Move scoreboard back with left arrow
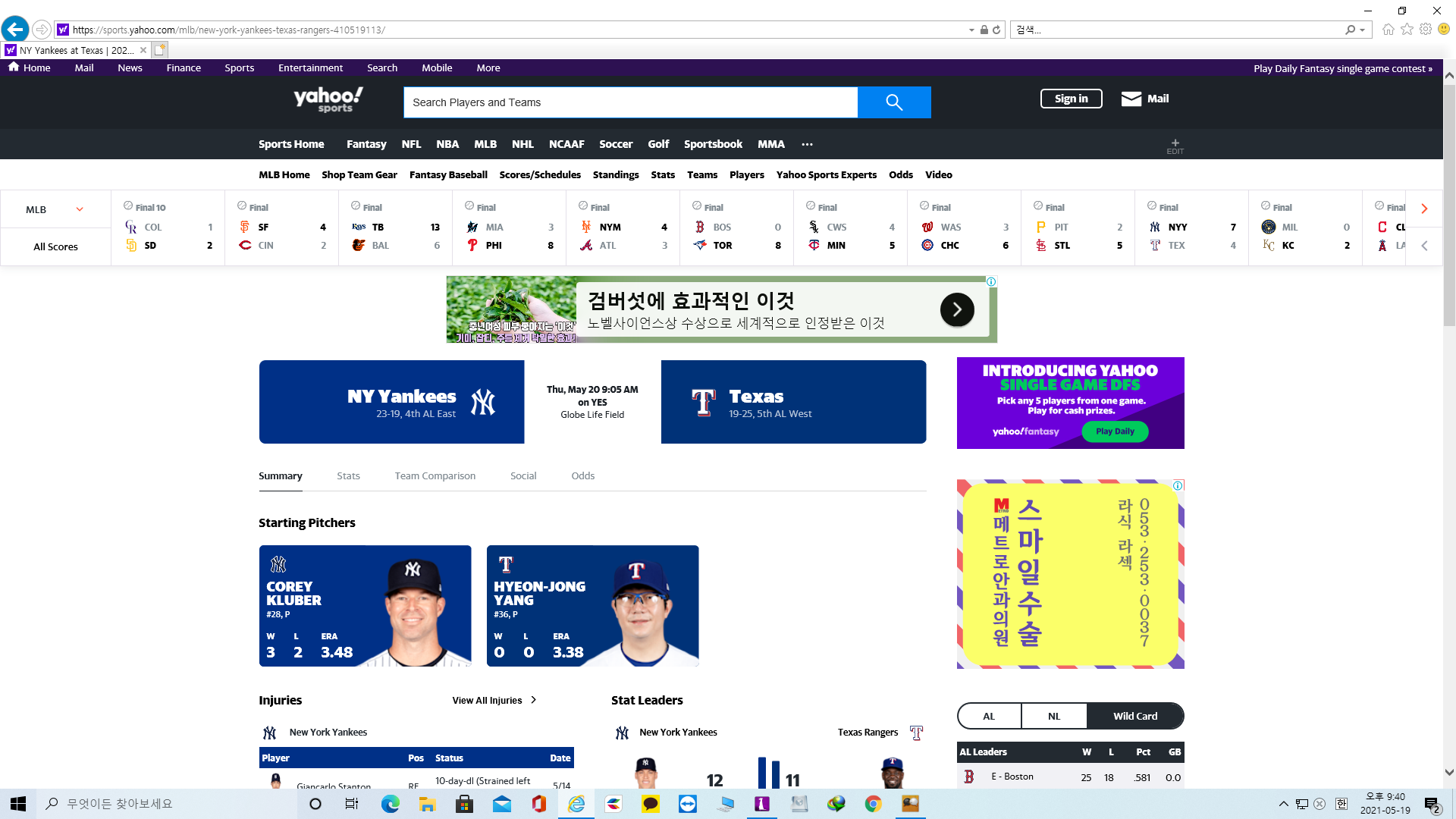 point(1424,246)
